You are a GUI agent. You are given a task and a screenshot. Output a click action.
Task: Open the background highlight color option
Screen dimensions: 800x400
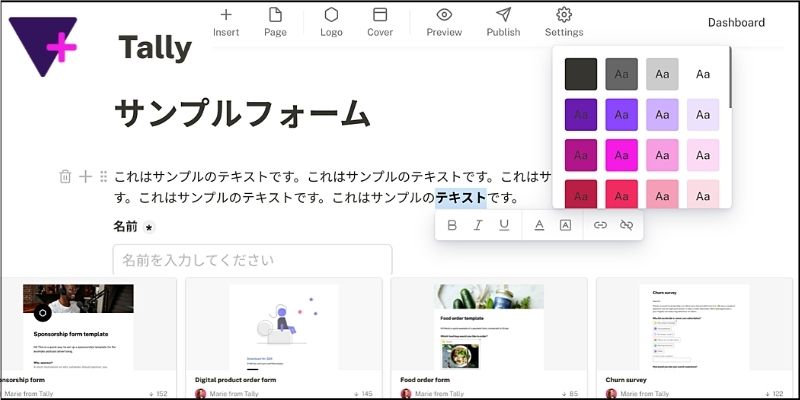coord(565,225)
